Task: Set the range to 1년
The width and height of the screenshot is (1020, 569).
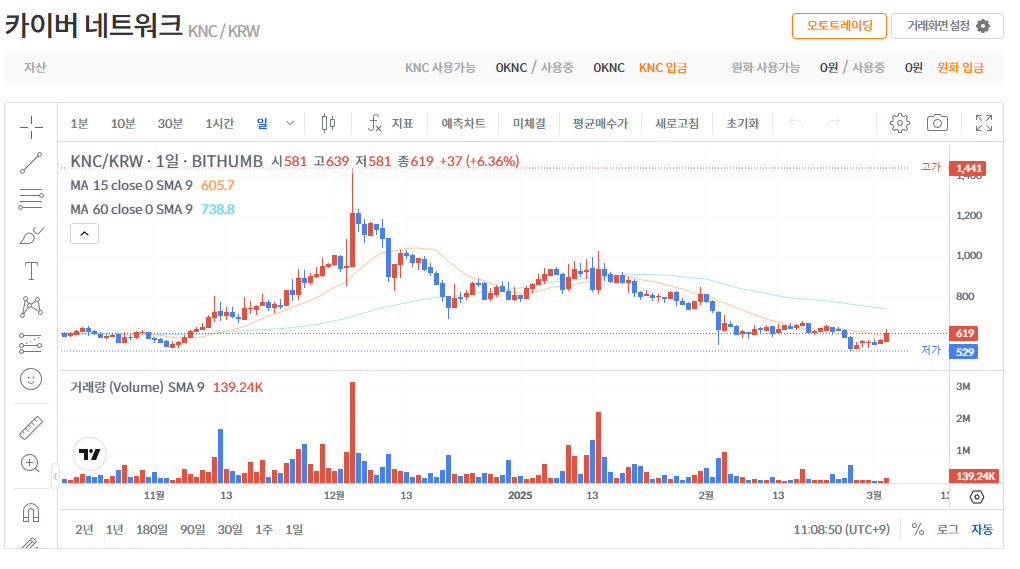Action: [x=114, y=529]
